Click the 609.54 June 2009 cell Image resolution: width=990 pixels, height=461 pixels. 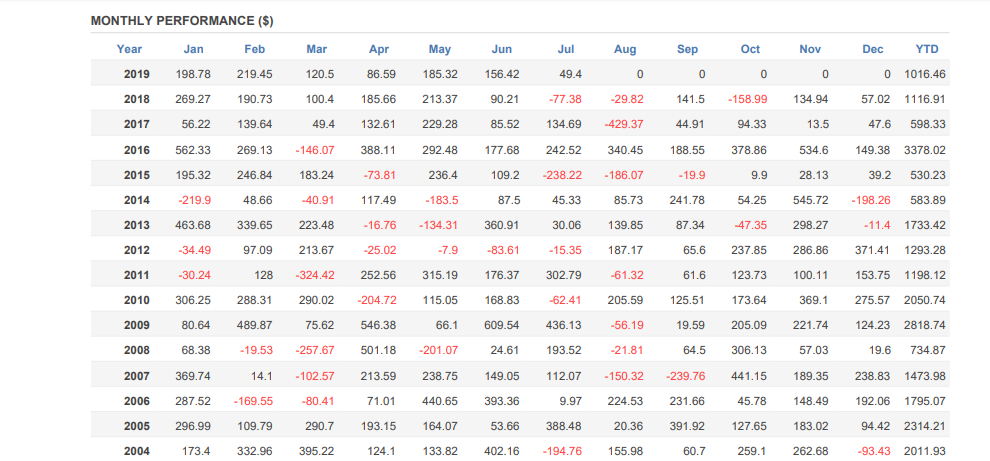(501, 325)
